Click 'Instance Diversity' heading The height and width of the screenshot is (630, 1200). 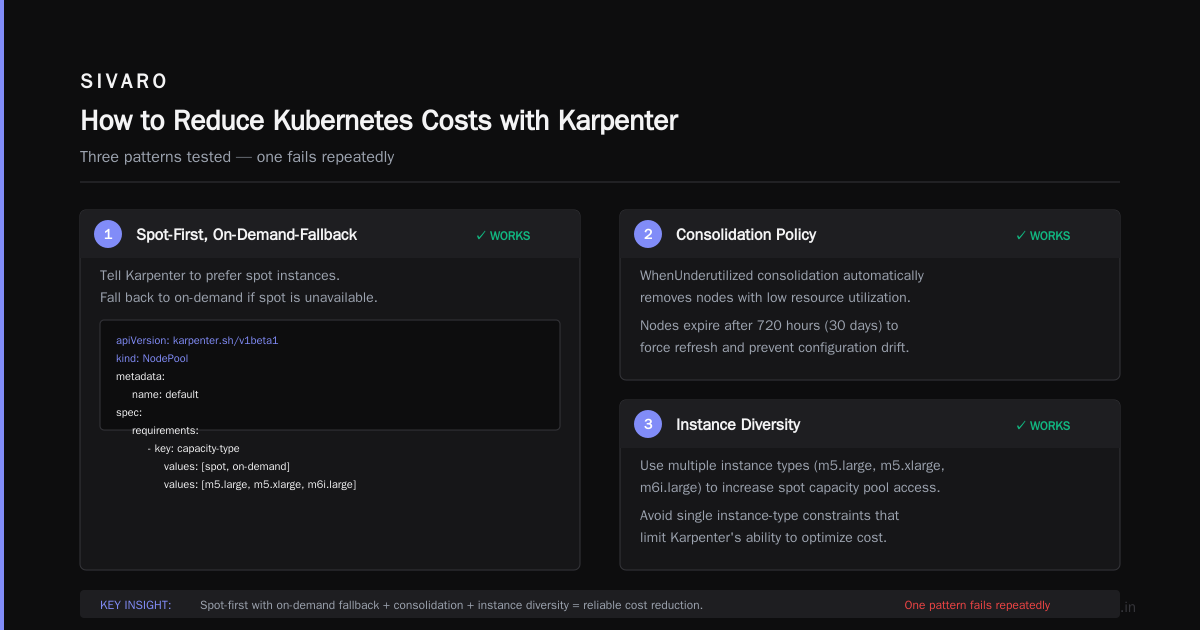coord(738,424)
